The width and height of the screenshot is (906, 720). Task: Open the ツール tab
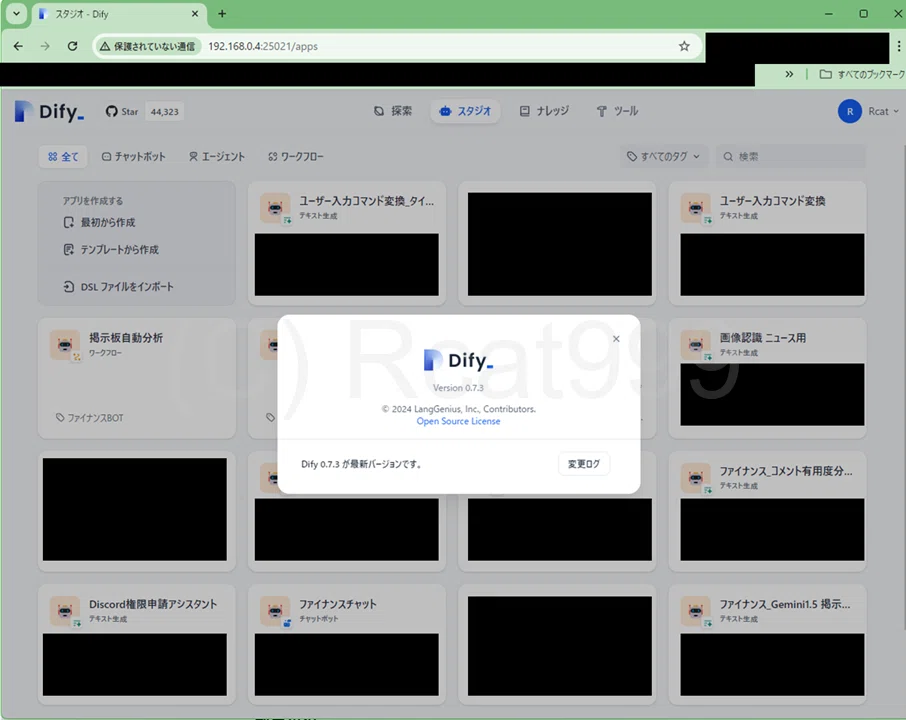[617, 111]
